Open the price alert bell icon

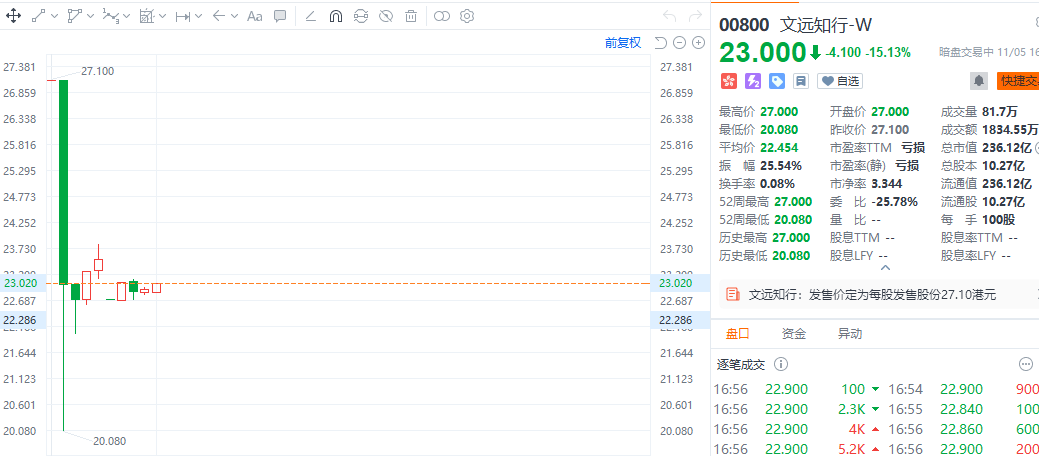[x=979, y=81]
